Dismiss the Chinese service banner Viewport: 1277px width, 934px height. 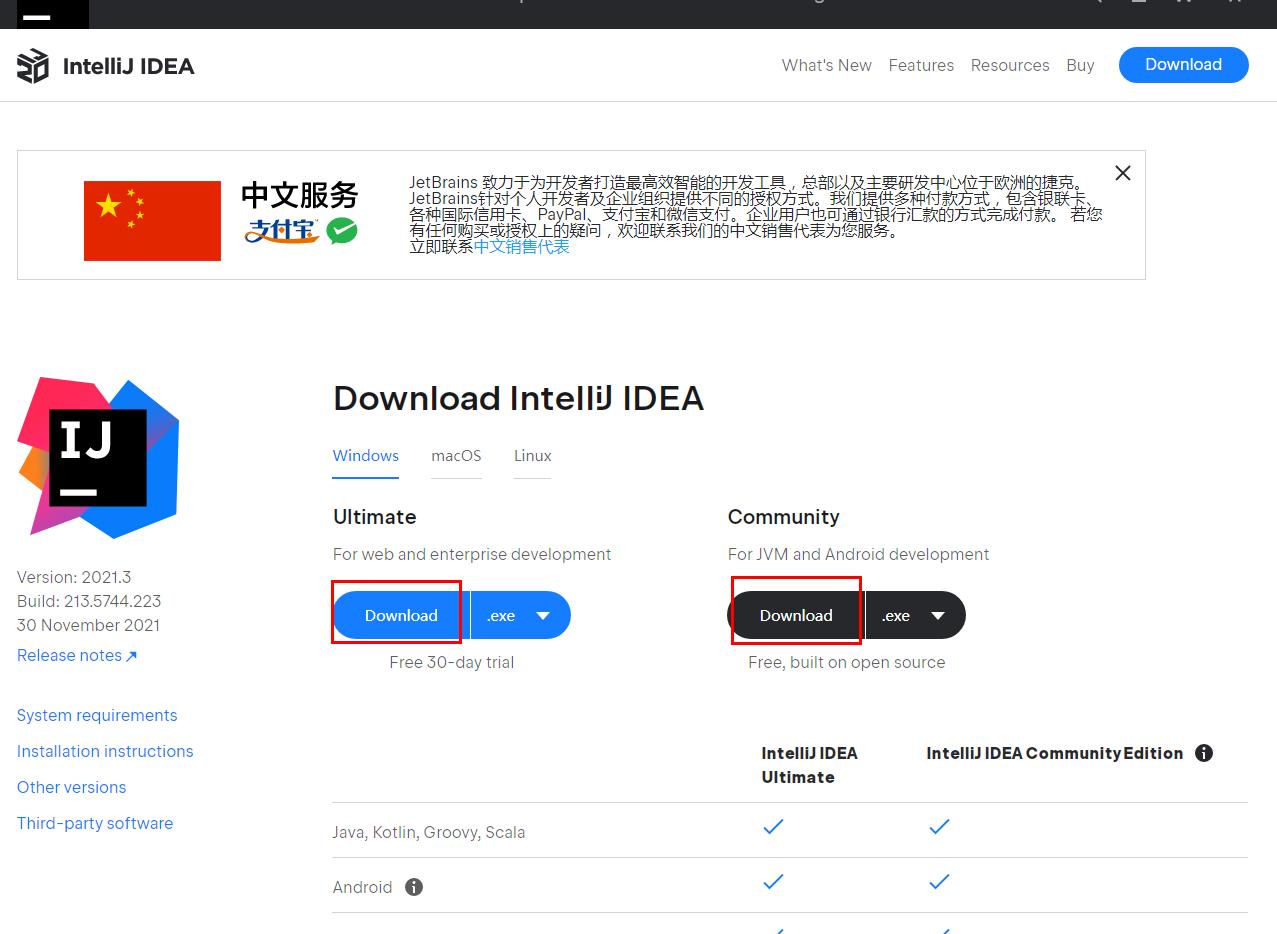click(x=1122, y=173)
